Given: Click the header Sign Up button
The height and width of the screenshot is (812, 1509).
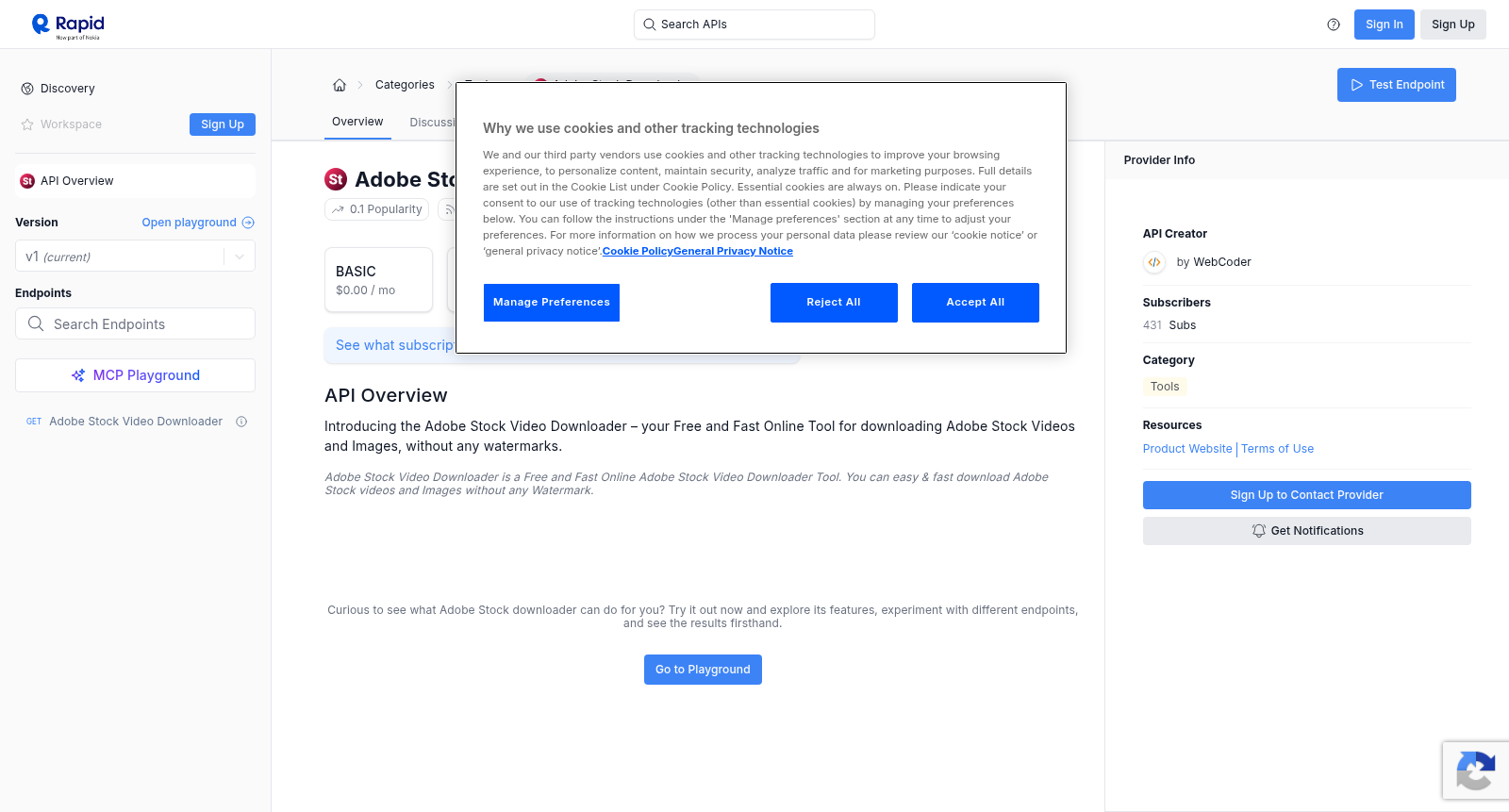Looking at the screenshot, I should (1452, 25).
